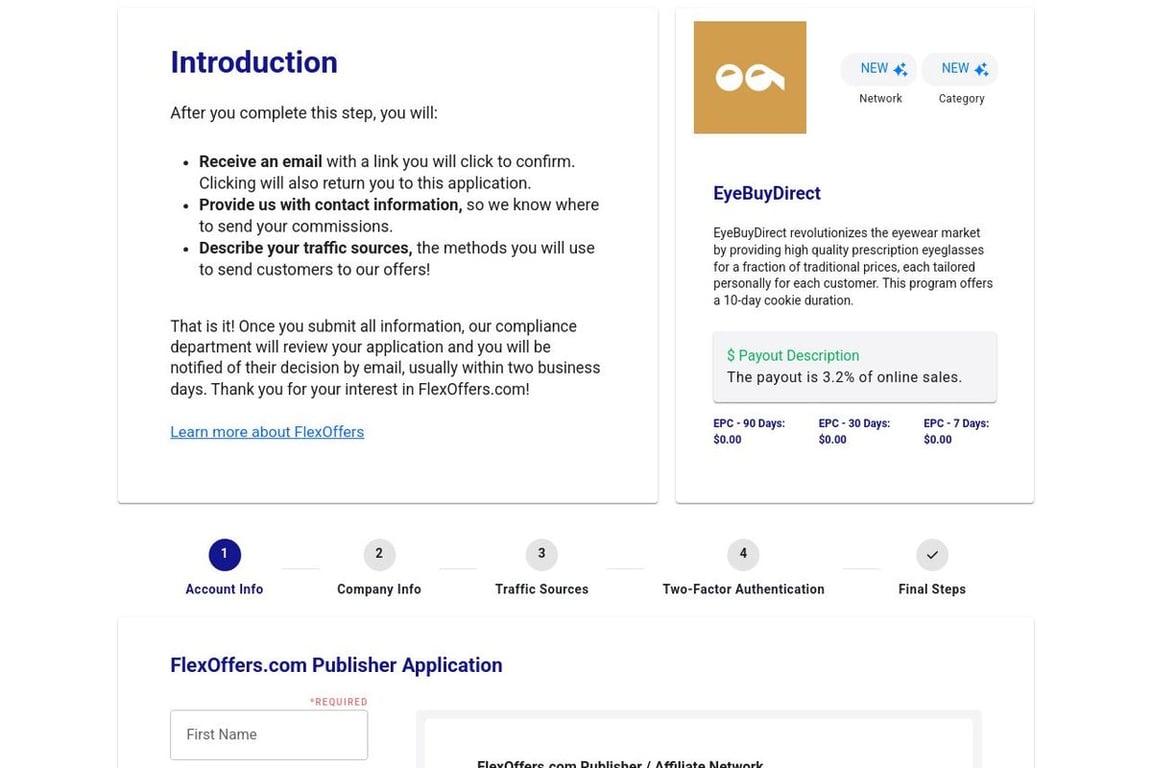Click the Two-Factor Authentication step label
Image resolution: width=1152 pixels, height=768 pixels.
click(743, 589)
